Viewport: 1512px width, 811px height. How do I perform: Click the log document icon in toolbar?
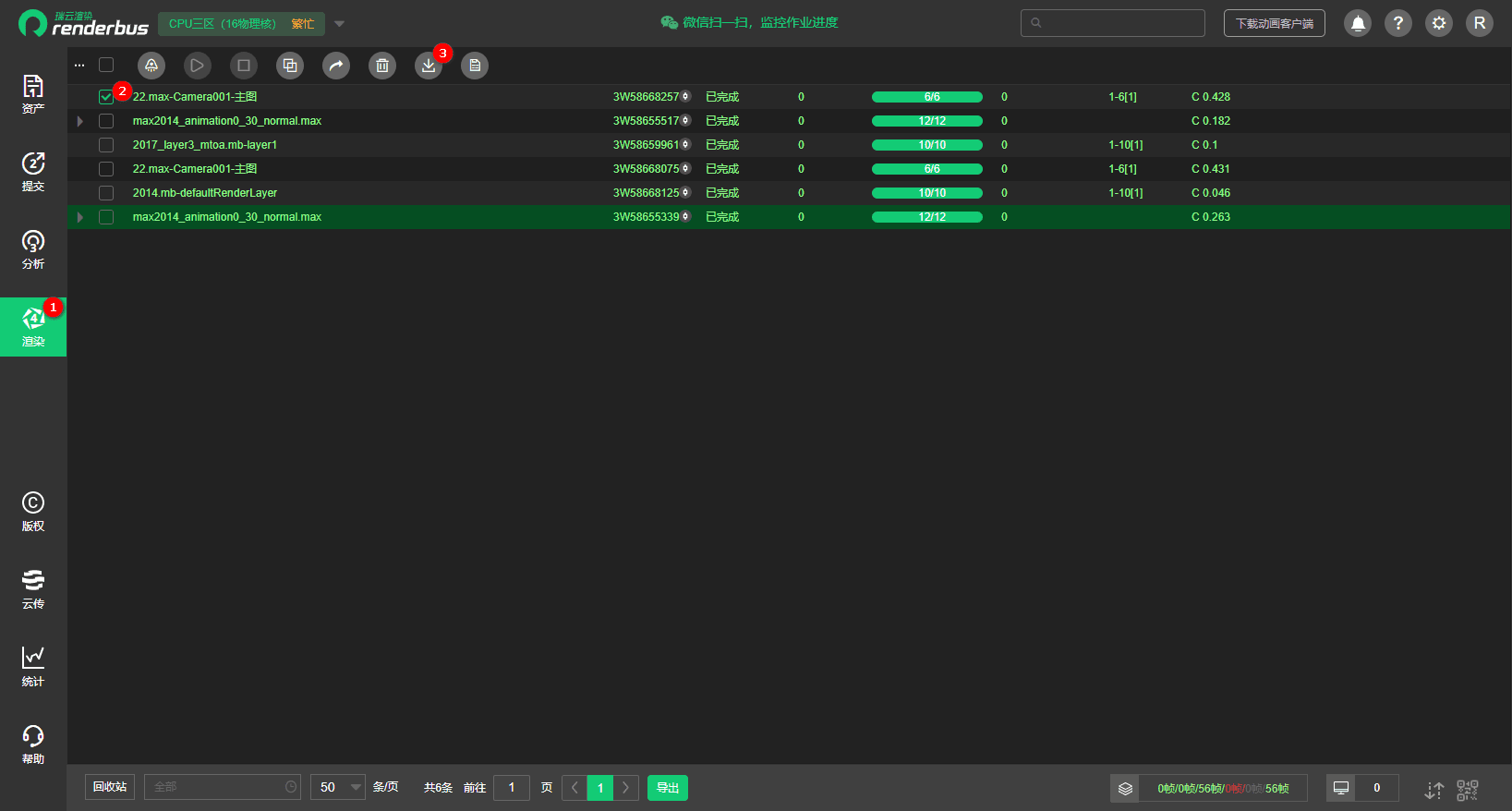475,66
